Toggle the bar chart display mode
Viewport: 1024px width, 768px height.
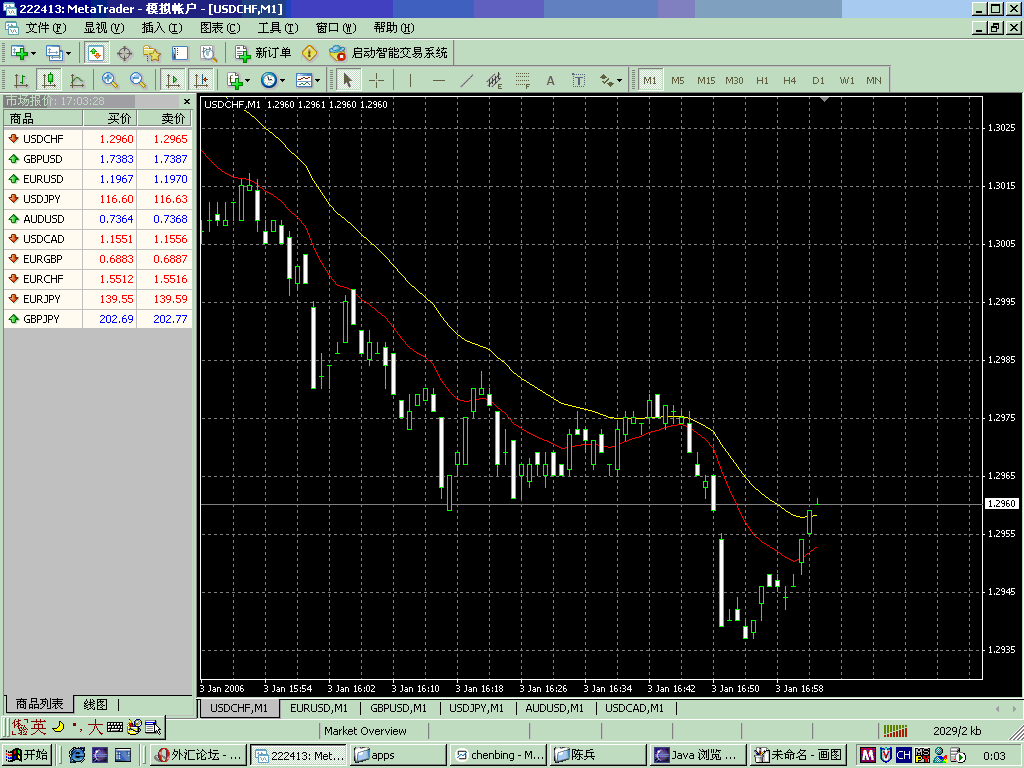click(x=20, y=79)
